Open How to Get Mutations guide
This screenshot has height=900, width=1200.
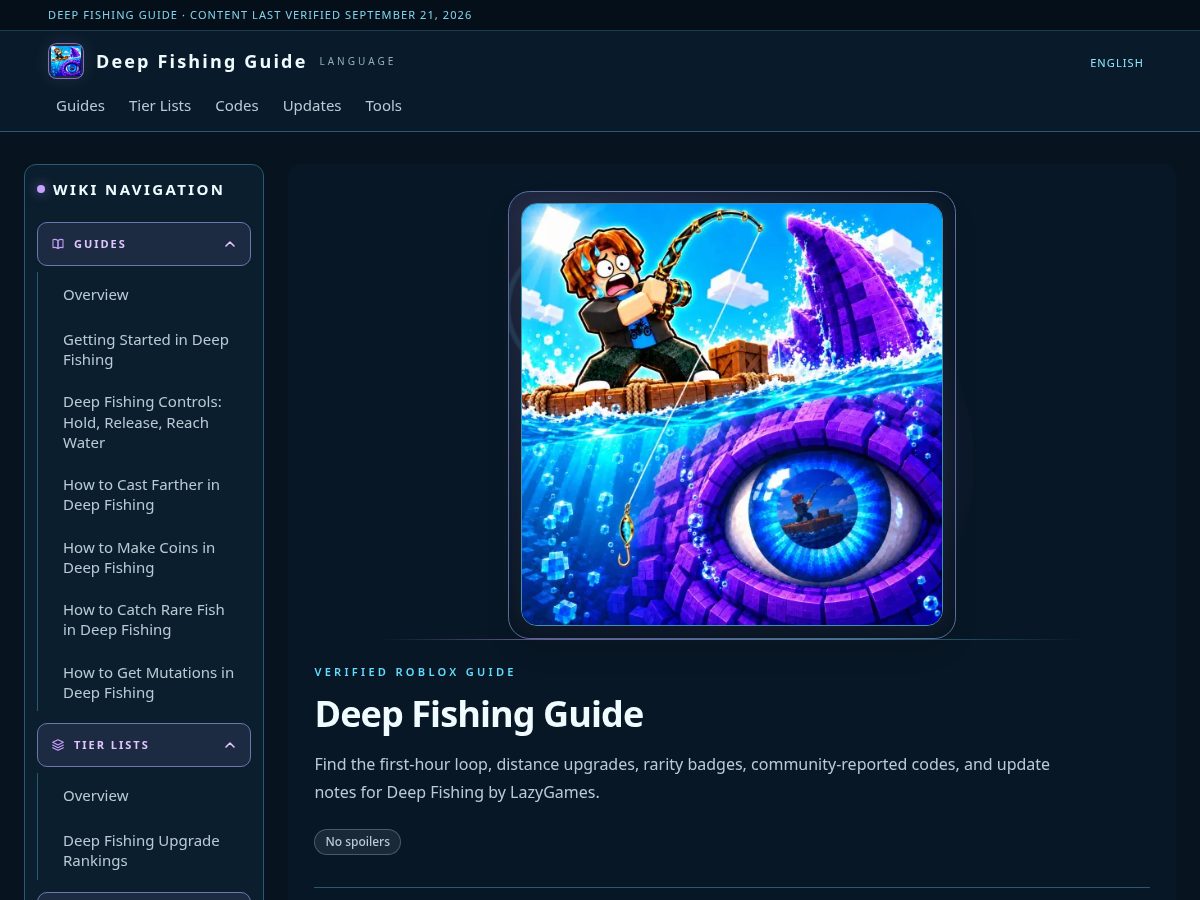pos(148,683)
